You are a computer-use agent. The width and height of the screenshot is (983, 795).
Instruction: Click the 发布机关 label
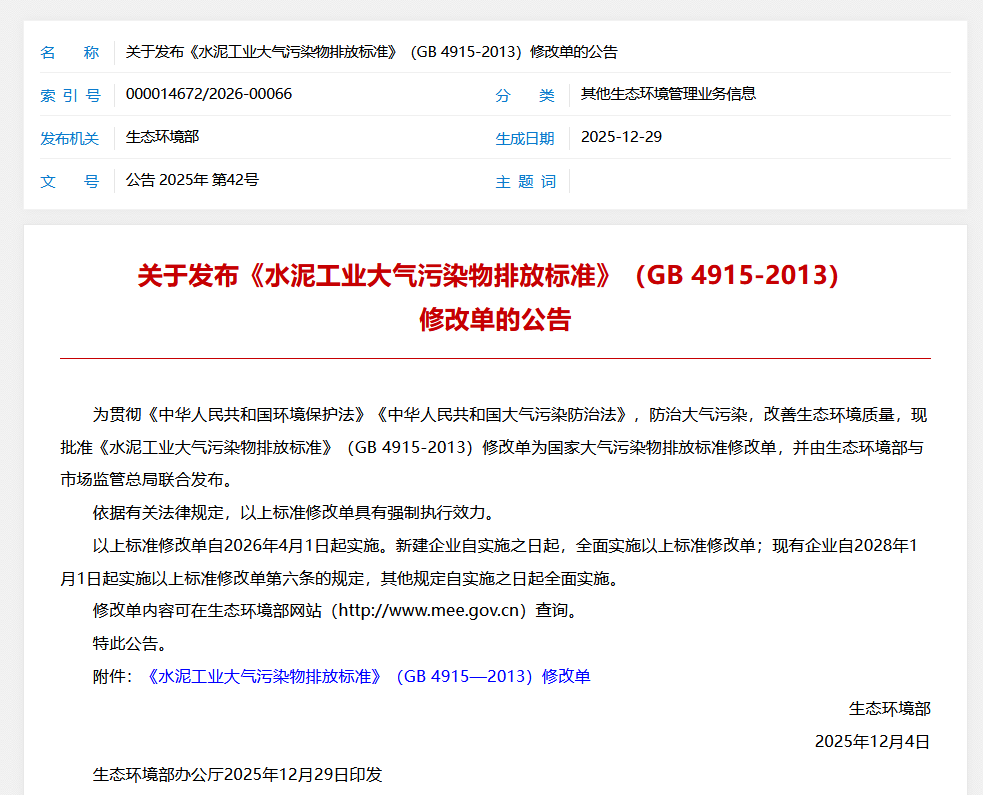tap(70, 138)
